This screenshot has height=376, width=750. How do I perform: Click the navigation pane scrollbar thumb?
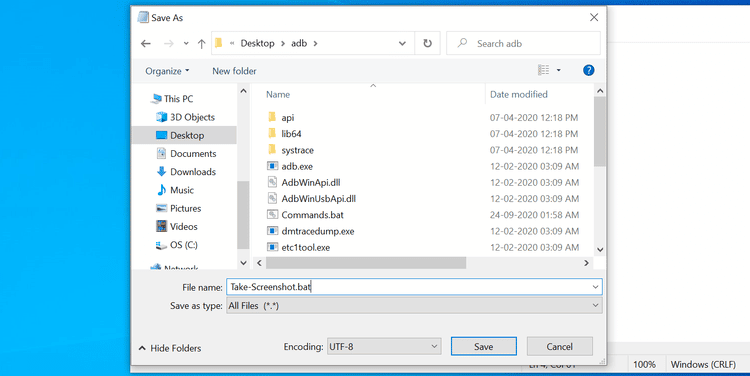(243, 215)
